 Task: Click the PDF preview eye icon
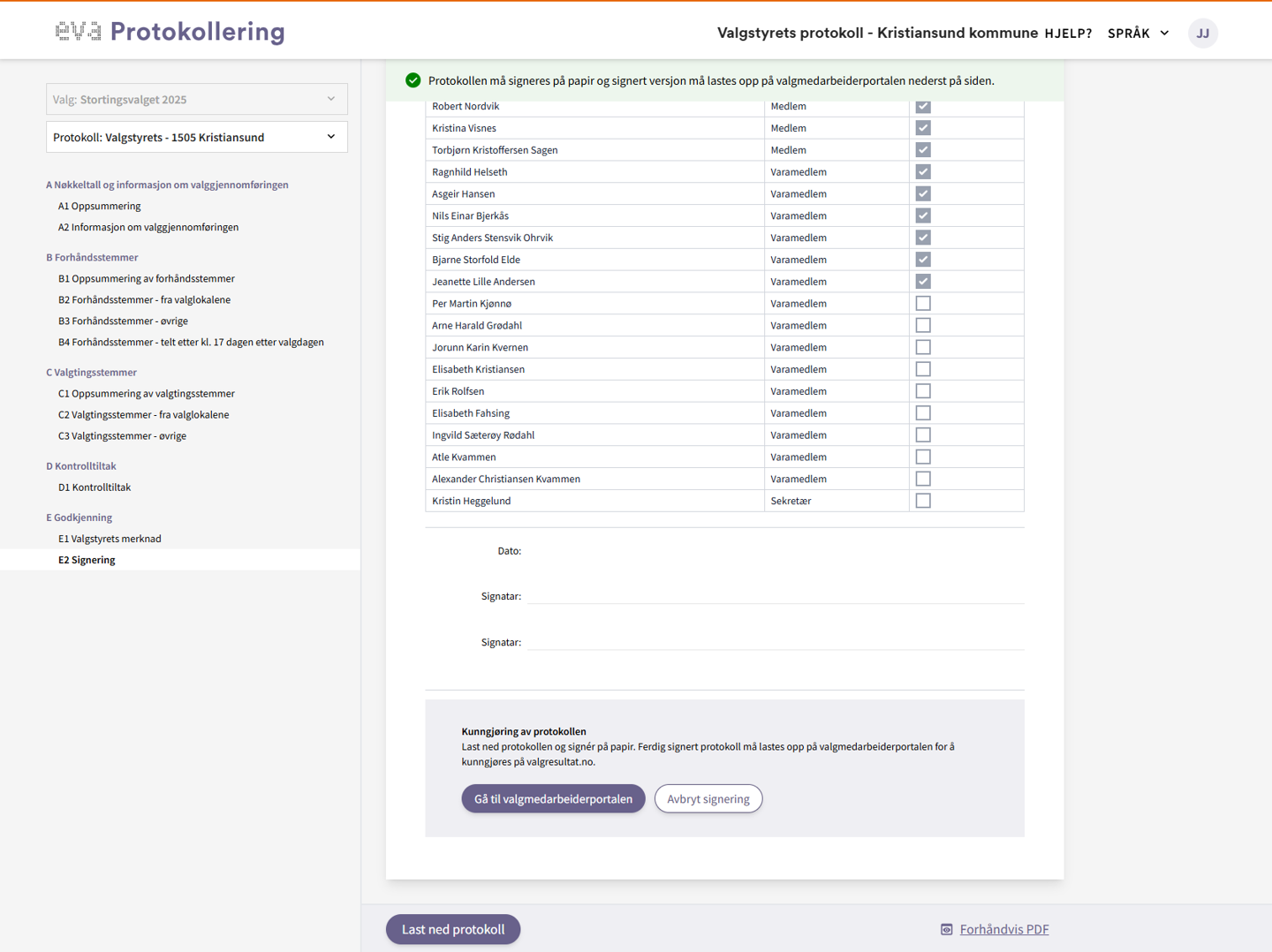click(x=946, y=929)
